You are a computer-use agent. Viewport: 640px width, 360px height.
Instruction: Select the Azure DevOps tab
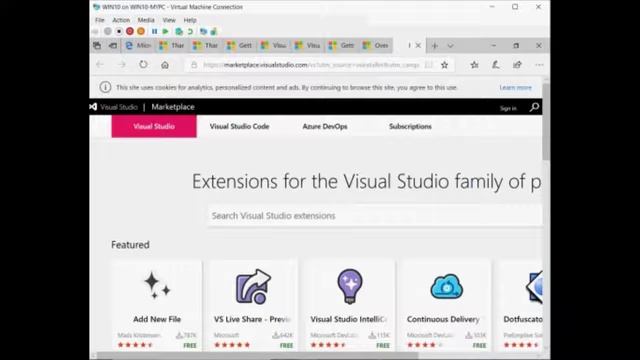pos(325,127)
